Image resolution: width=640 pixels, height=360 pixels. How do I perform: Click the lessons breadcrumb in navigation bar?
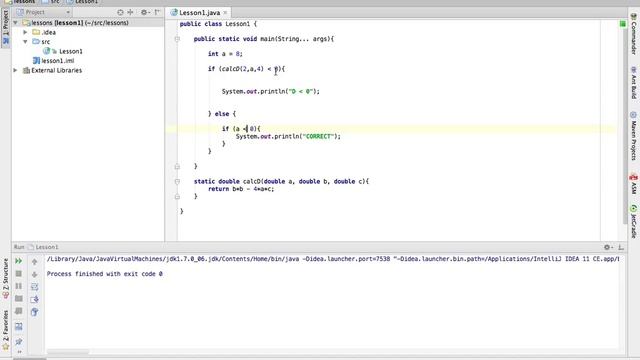(20, 2)
